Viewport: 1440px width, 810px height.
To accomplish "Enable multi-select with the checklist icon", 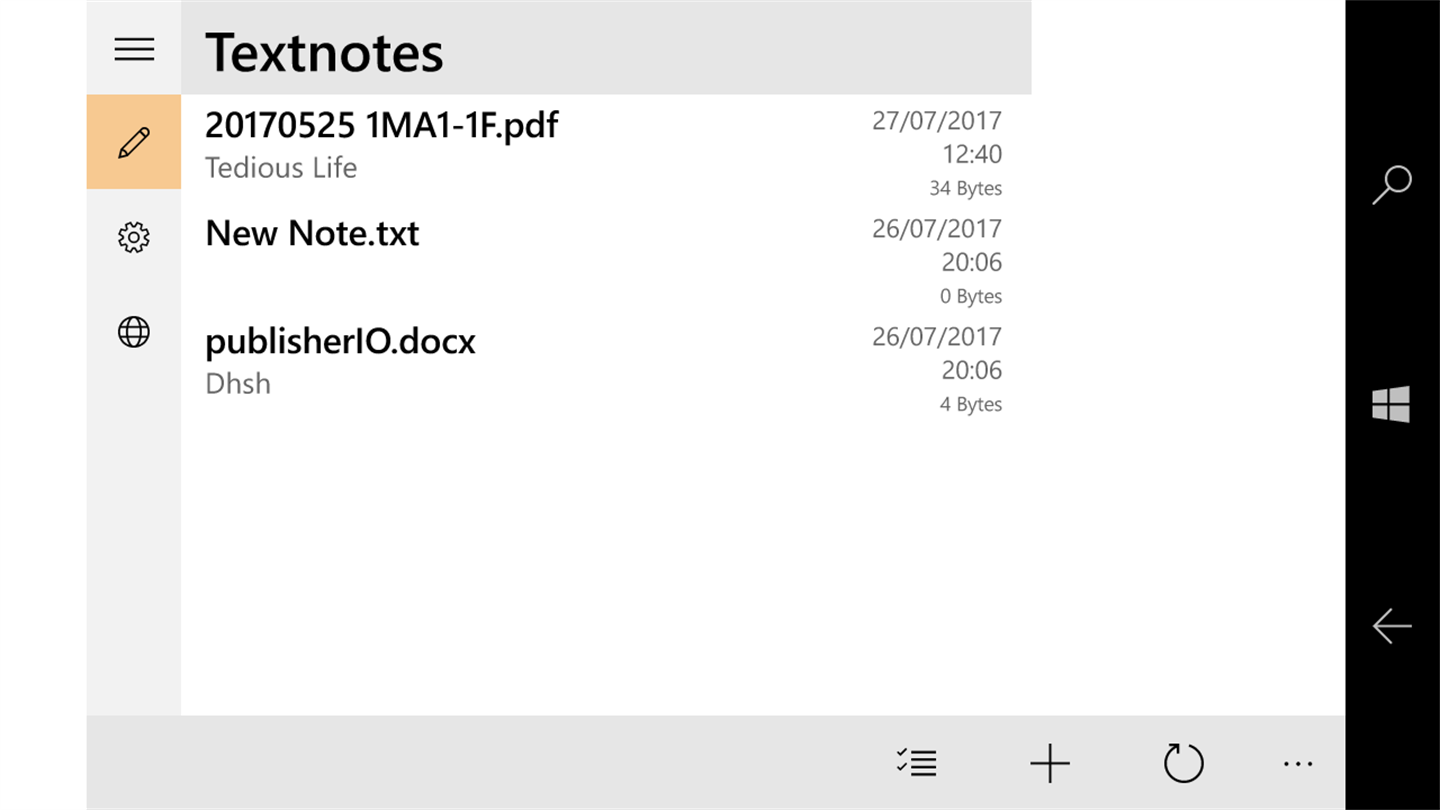I will click(x=916, y=764).
